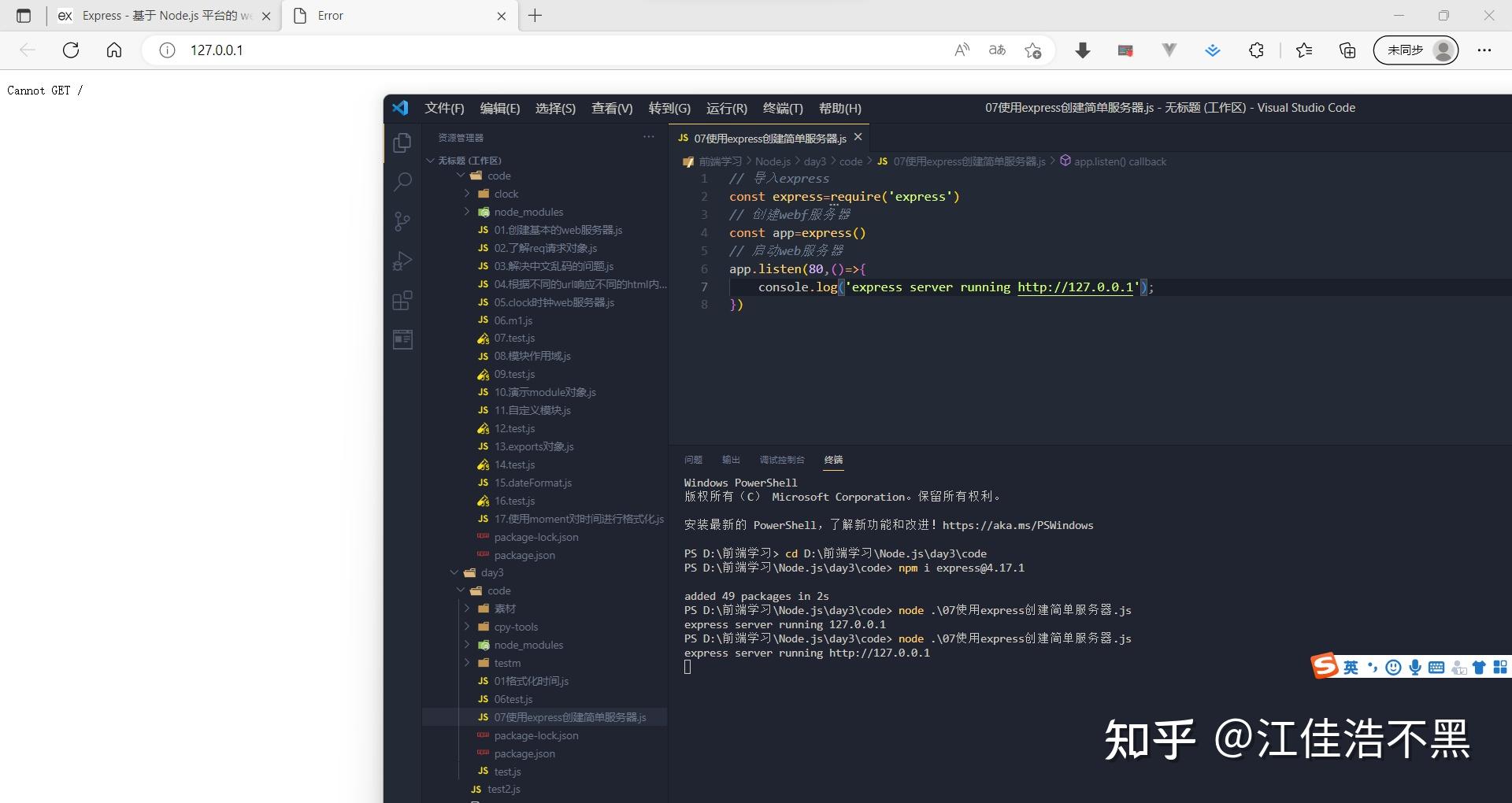Open the Extensions view in VS Code
This screenshot has width=1512, height=803.
[402, 301]
